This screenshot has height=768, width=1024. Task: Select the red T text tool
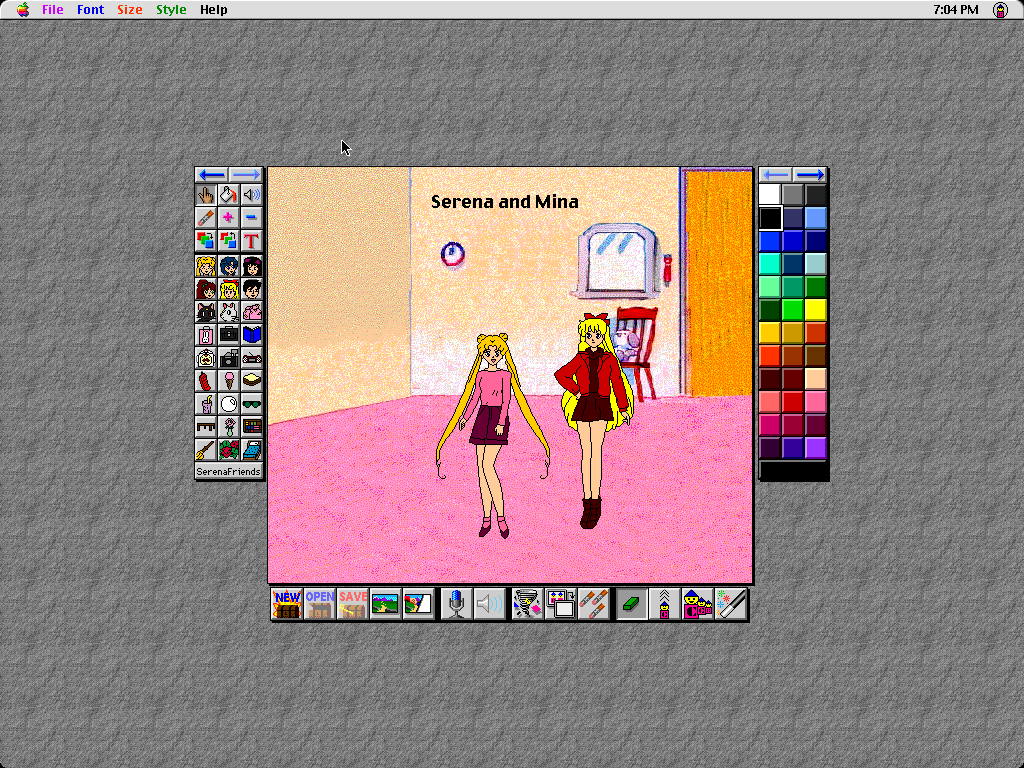[251, 240]
